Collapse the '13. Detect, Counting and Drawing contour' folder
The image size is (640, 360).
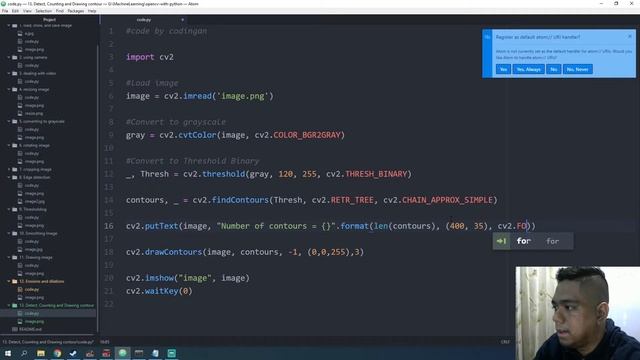tap(9, 305)
